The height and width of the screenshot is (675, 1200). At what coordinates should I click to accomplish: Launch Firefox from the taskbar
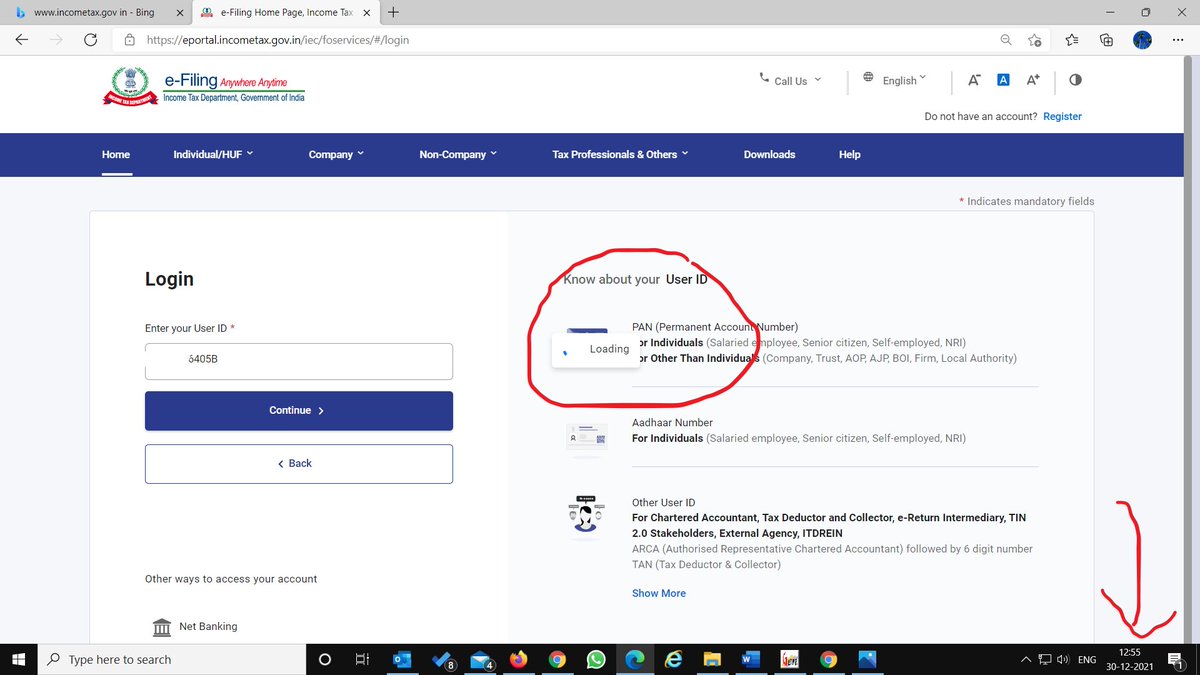click(518, 659)
